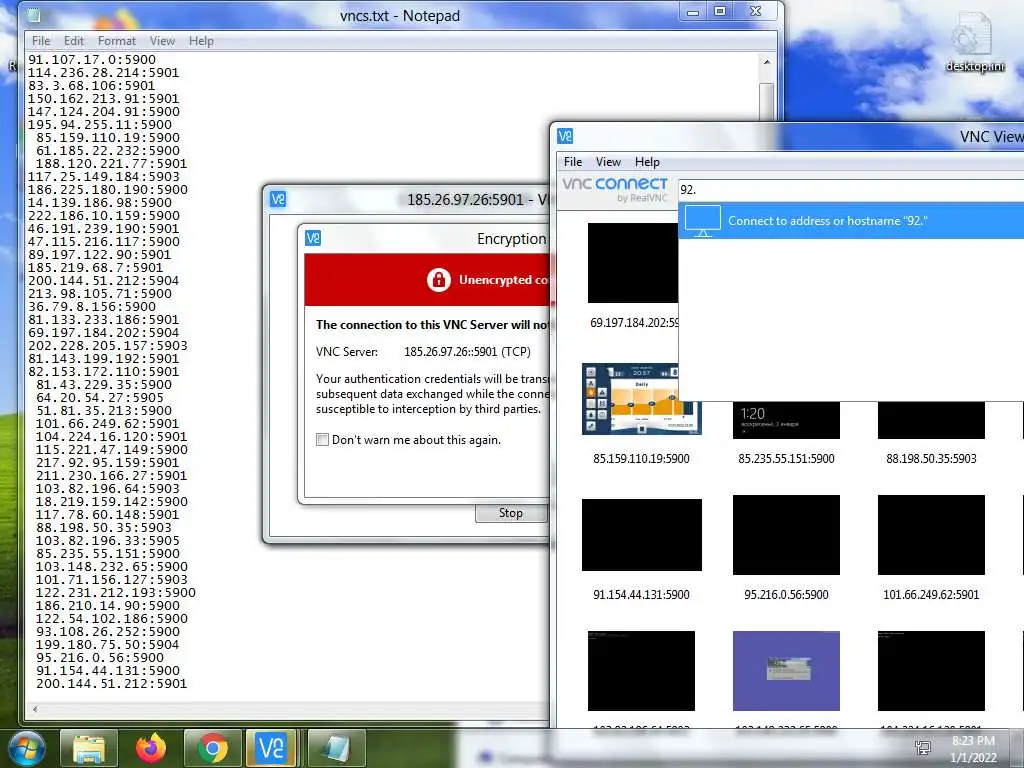Click Notepad line 186.225.180.190:5900
The height and width of the screenshot is (768, 1024).
tap(108, 189)
